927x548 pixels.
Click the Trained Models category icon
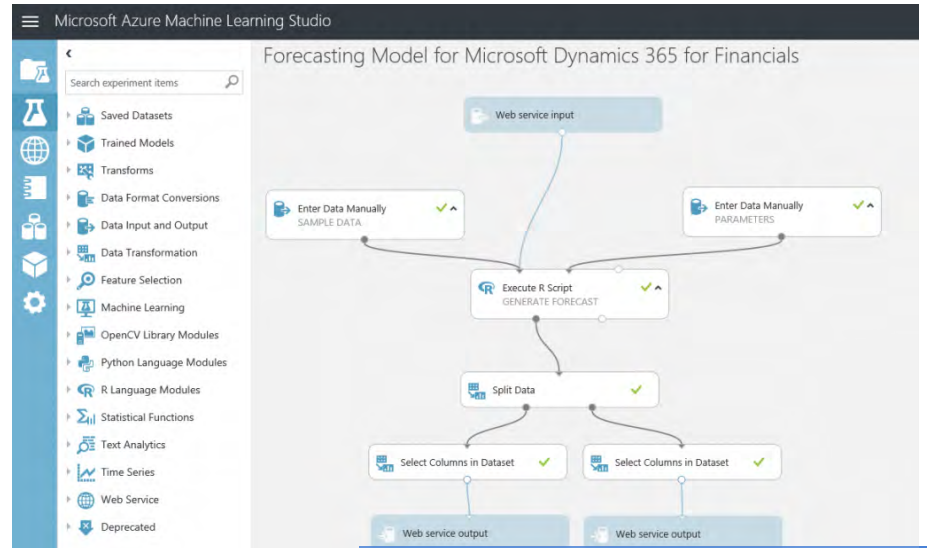coord(86,143)
